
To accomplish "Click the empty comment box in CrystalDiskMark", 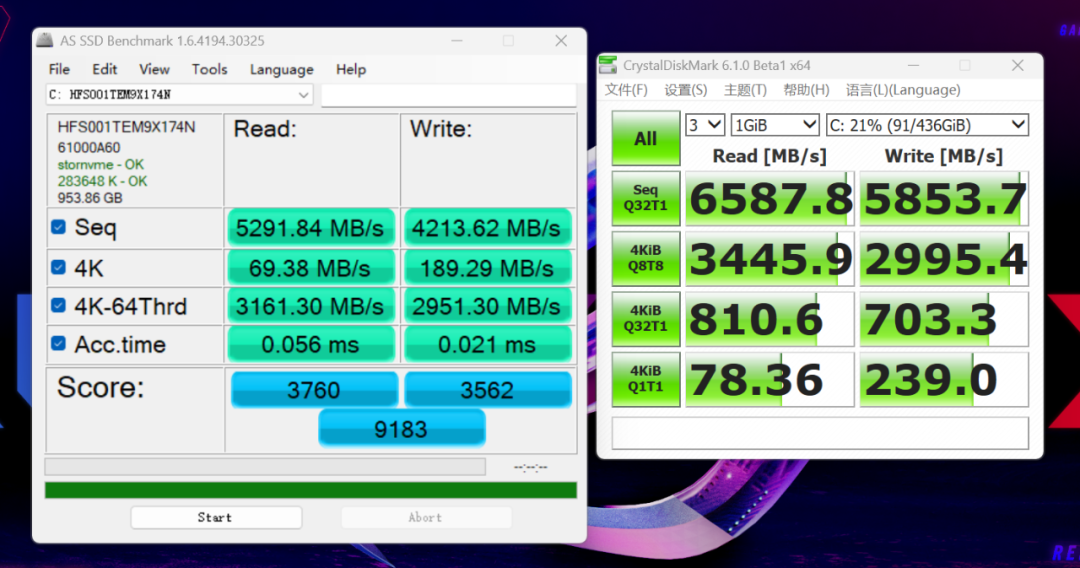I will [820, 433].
